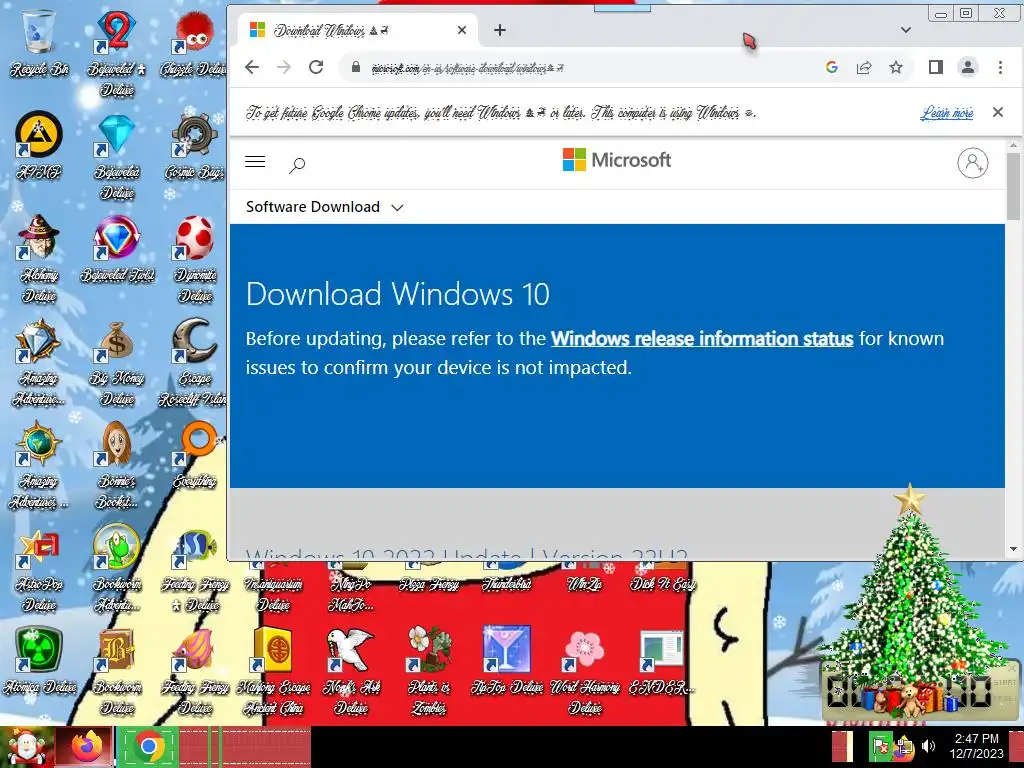
Task: Open Microsoft hamburger navigation menu
Action: click(255, 162)
